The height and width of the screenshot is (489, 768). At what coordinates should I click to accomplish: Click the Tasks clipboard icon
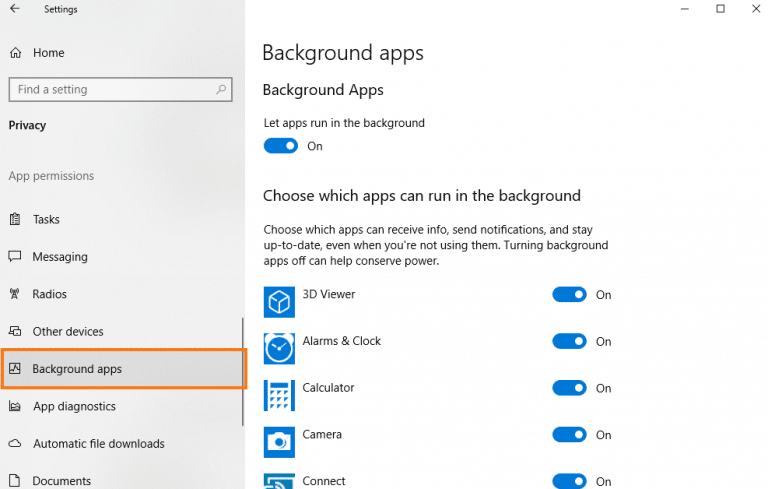pyautogui.click(x=15, y=219)
